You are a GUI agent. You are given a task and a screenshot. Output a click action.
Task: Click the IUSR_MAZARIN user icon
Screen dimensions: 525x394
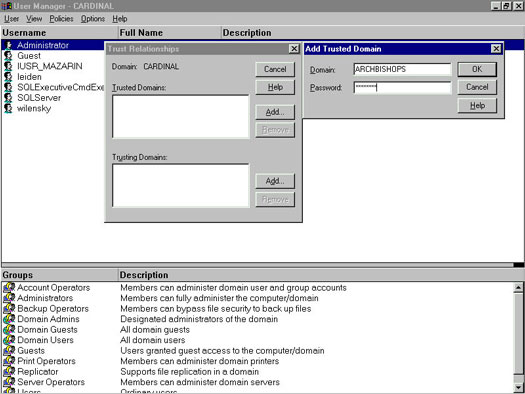[8, 66]
